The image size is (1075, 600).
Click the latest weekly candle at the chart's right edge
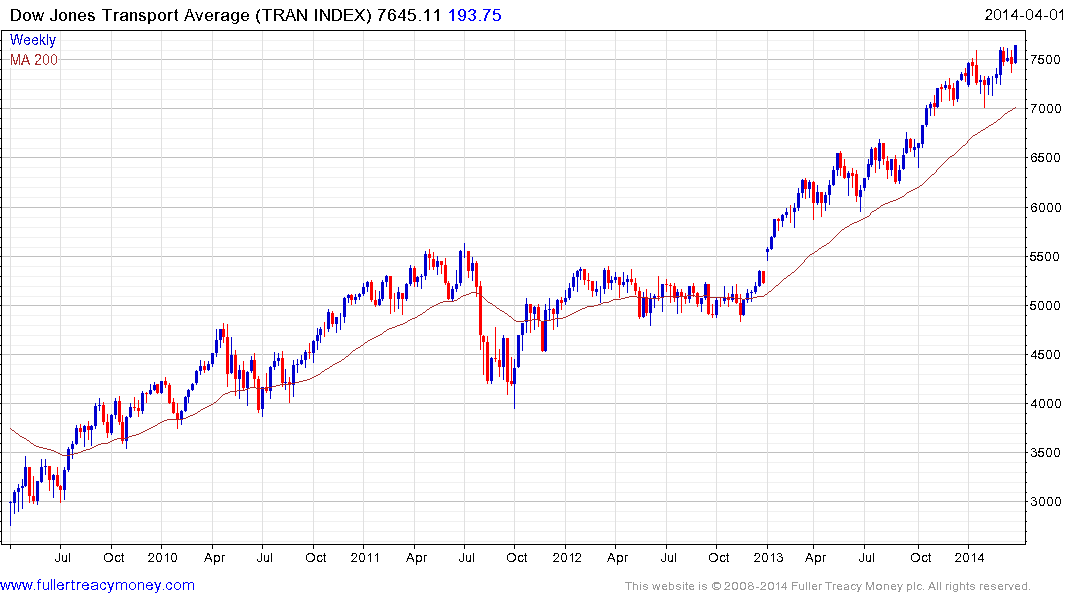1015,53
